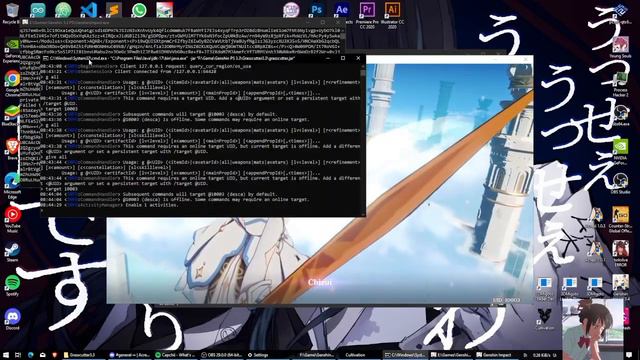Viewport: 640px width, 360px height.
Task: Open the notification center icon
Action: (629, 355)
